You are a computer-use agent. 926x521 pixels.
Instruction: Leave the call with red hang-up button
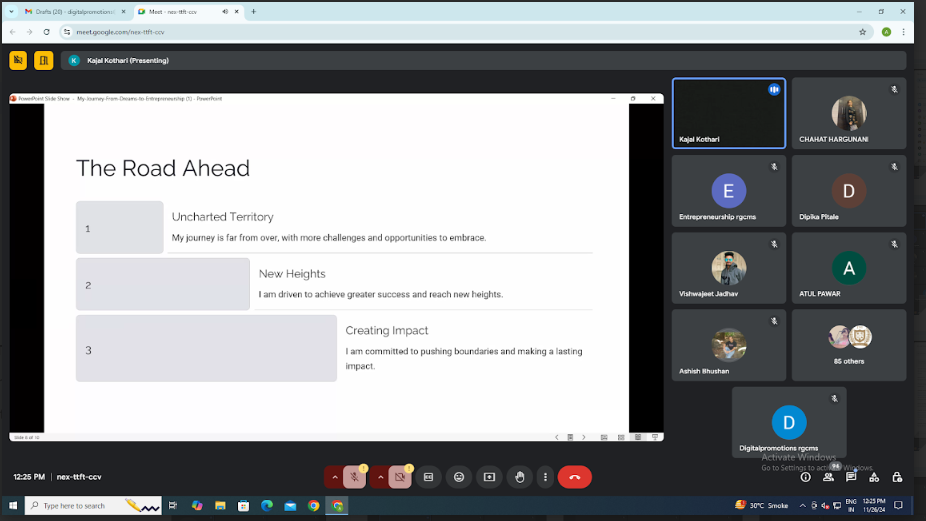point(574,477)
